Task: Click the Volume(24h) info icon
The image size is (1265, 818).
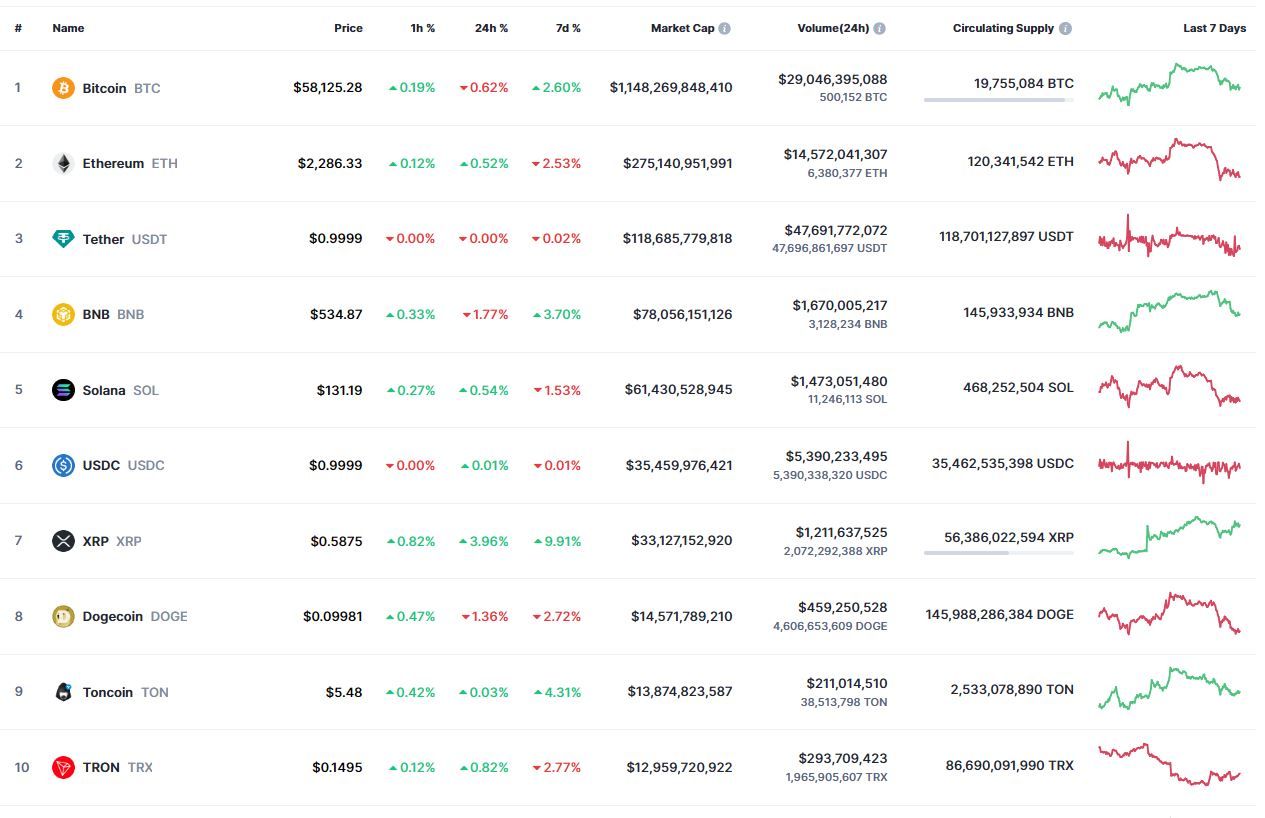Action: pos(879,28)
